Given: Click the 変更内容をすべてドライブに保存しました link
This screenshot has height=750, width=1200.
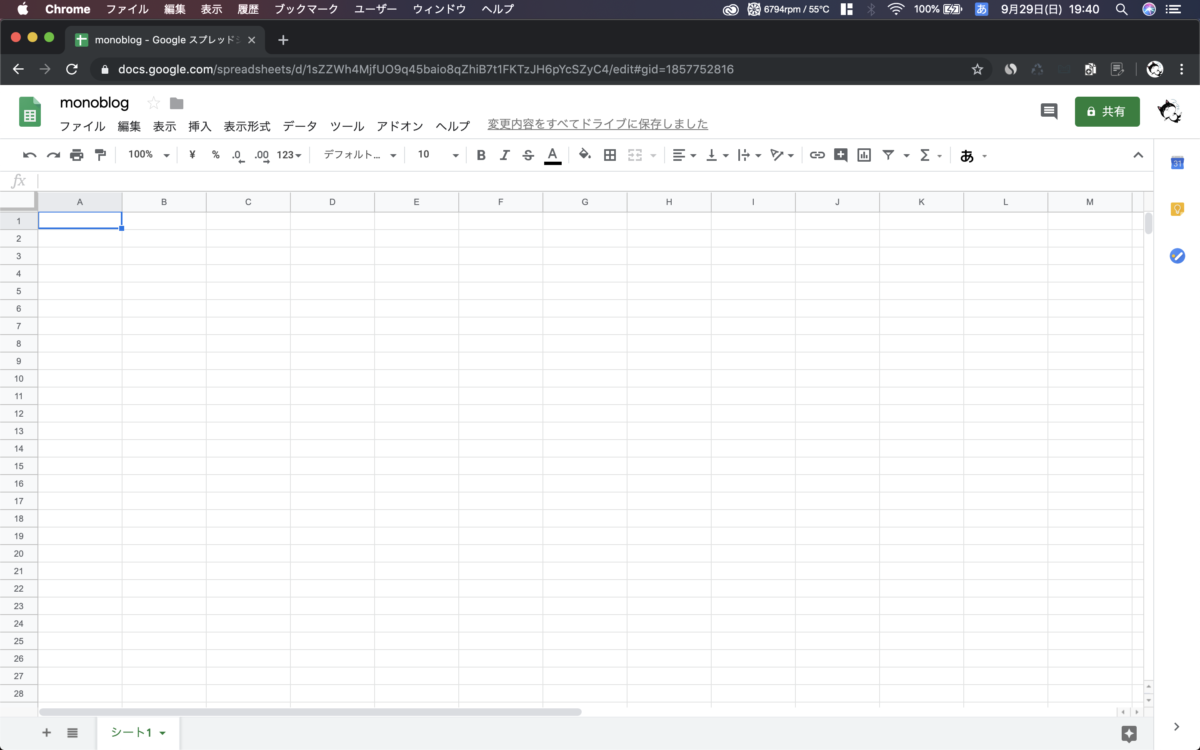Looking at the screenshot, I should (597, 124).
